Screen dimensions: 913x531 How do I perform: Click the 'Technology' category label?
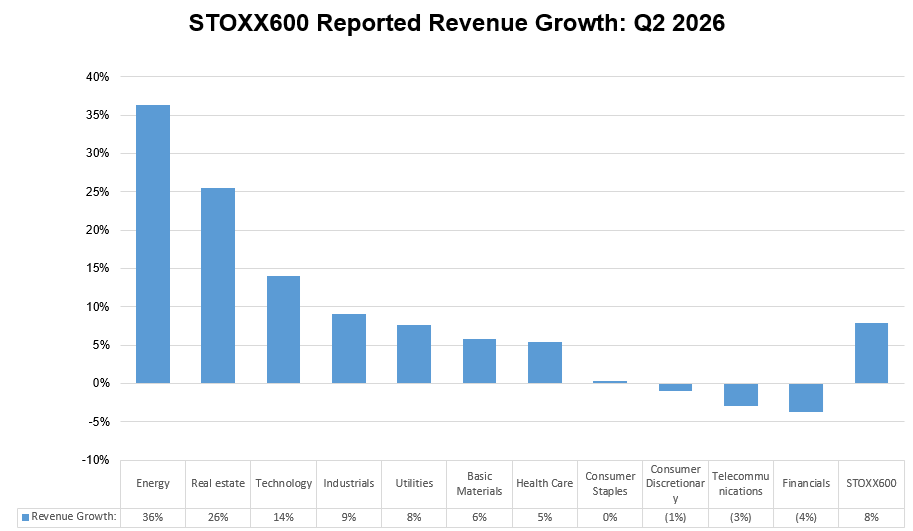pos(284,483)
